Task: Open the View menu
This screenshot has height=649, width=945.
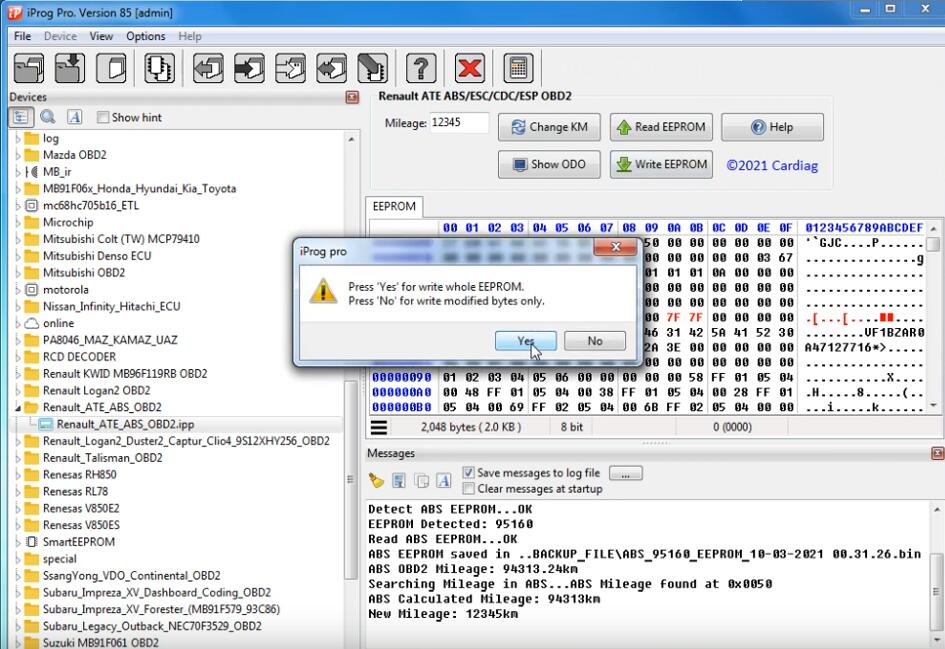Action: [101, 36]
